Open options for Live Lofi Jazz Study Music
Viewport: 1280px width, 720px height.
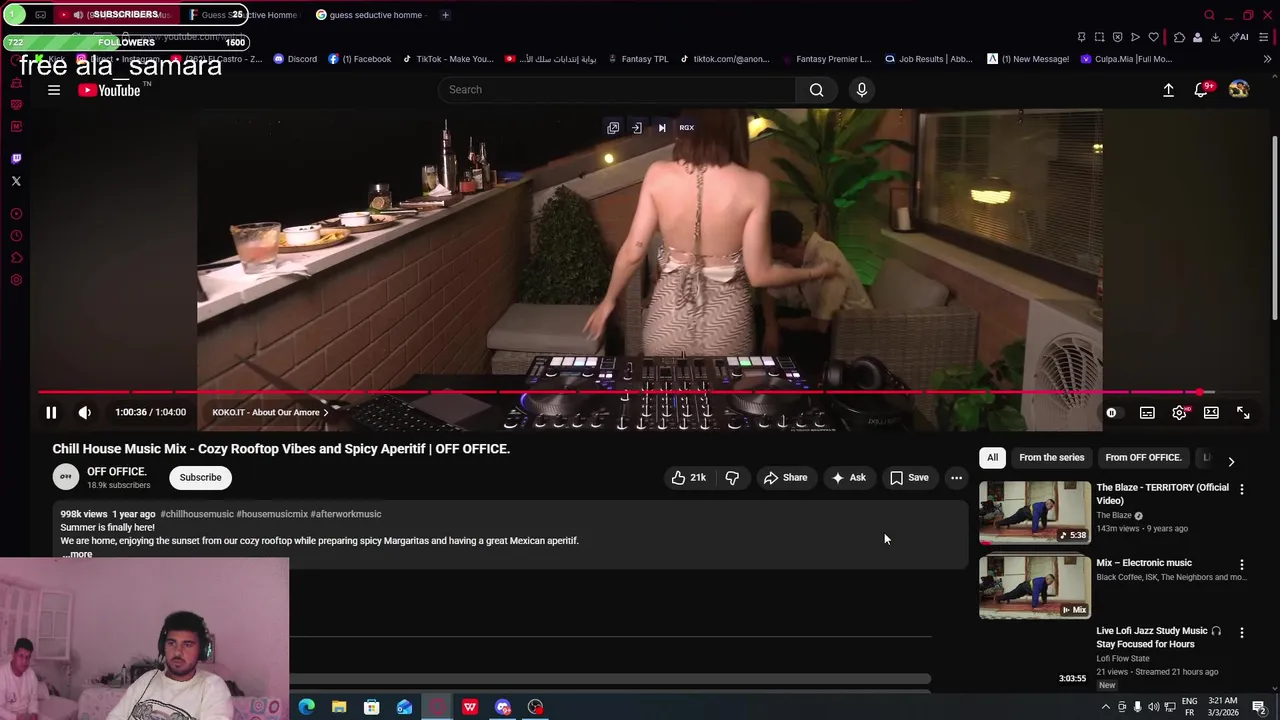coord(1242,633)
